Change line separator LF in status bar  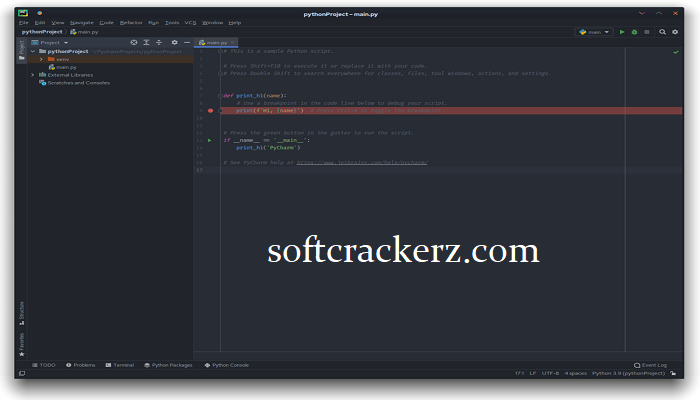coord(533,373)
